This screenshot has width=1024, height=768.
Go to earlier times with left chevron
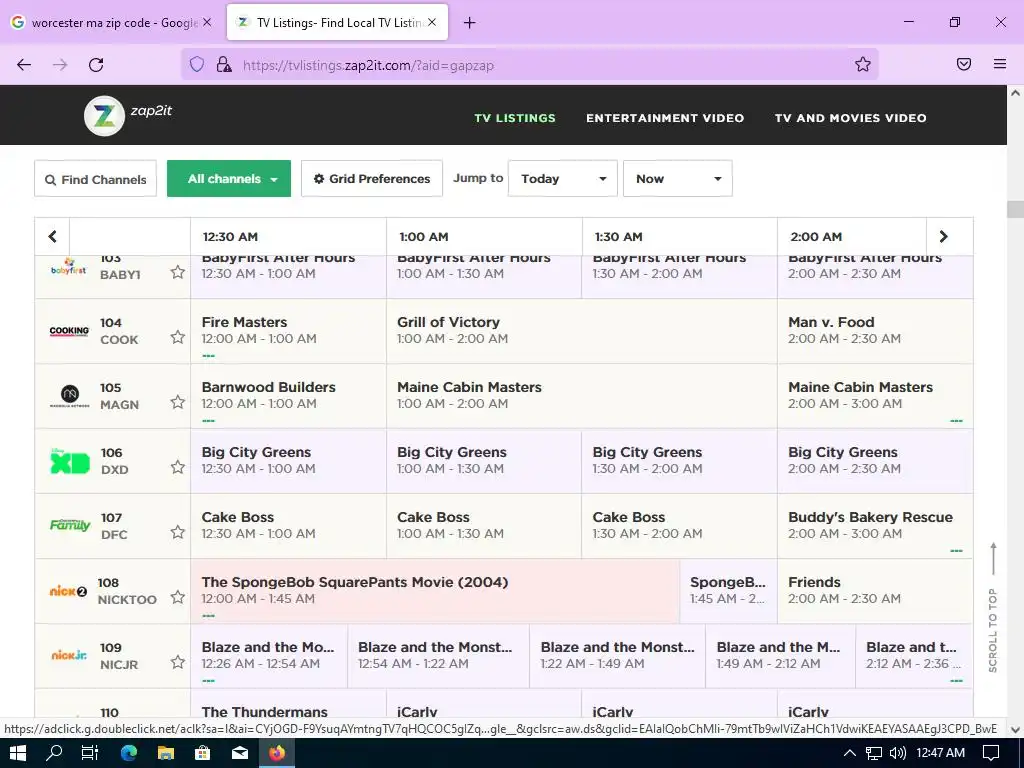click(52, 236)
